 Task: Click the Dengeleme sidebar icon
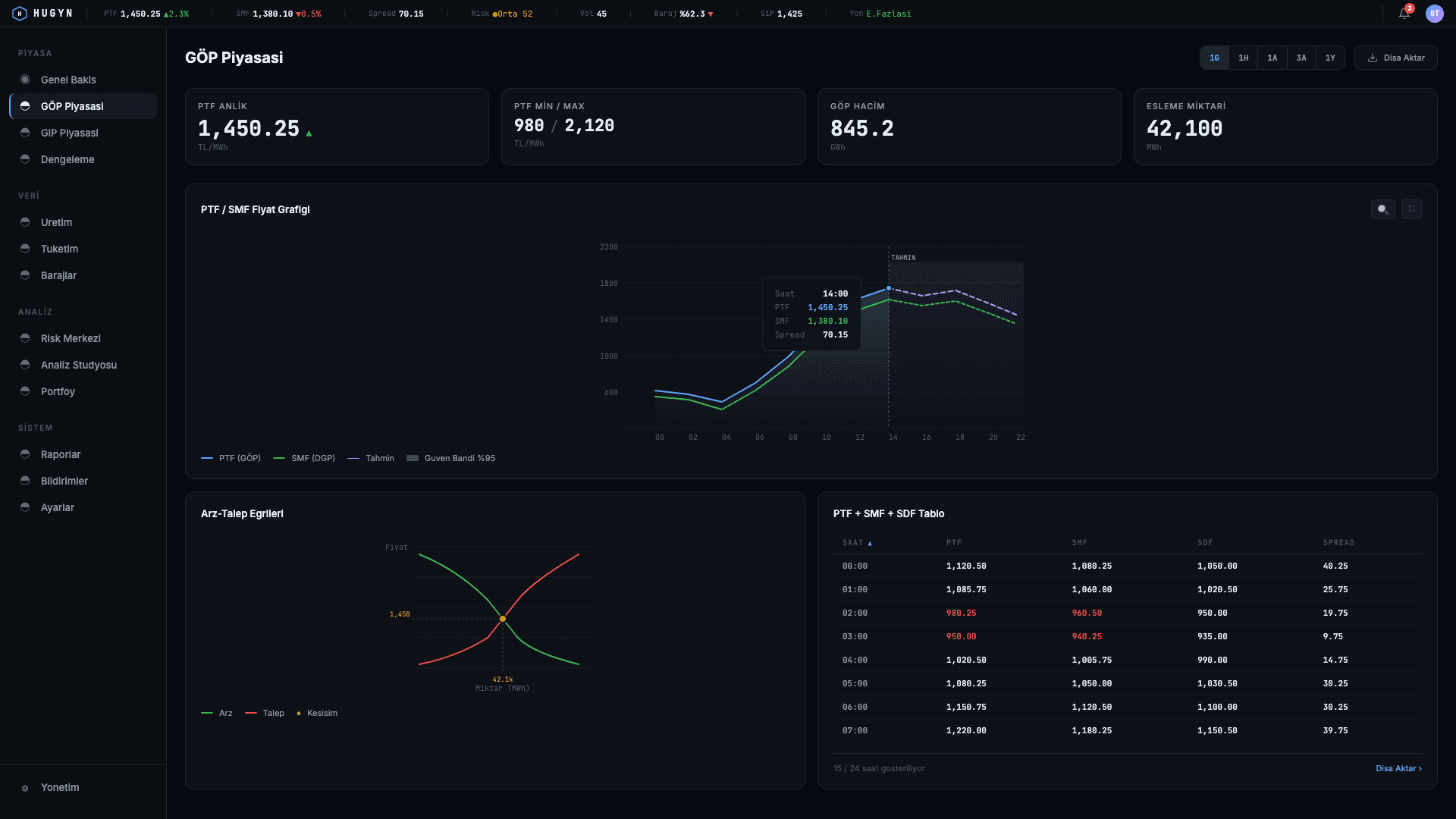pyautogui.click(x=25, y=159)
